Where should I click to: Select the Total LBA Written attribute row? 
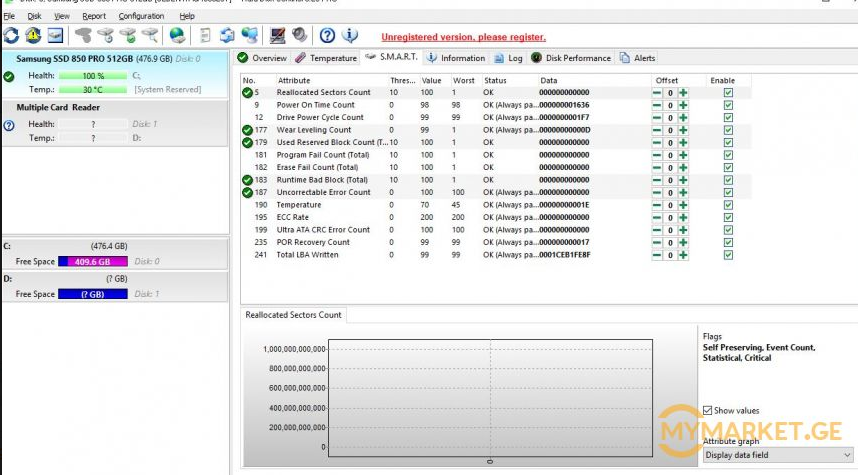pos(495,255)
